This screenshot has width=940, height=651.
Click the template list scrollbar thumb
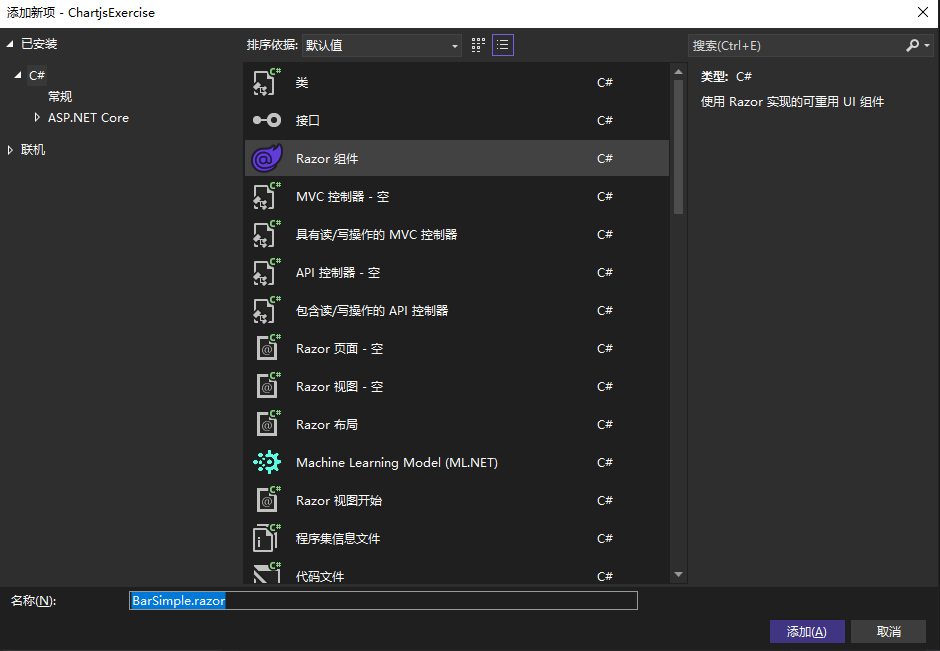(x=678, y=147)
